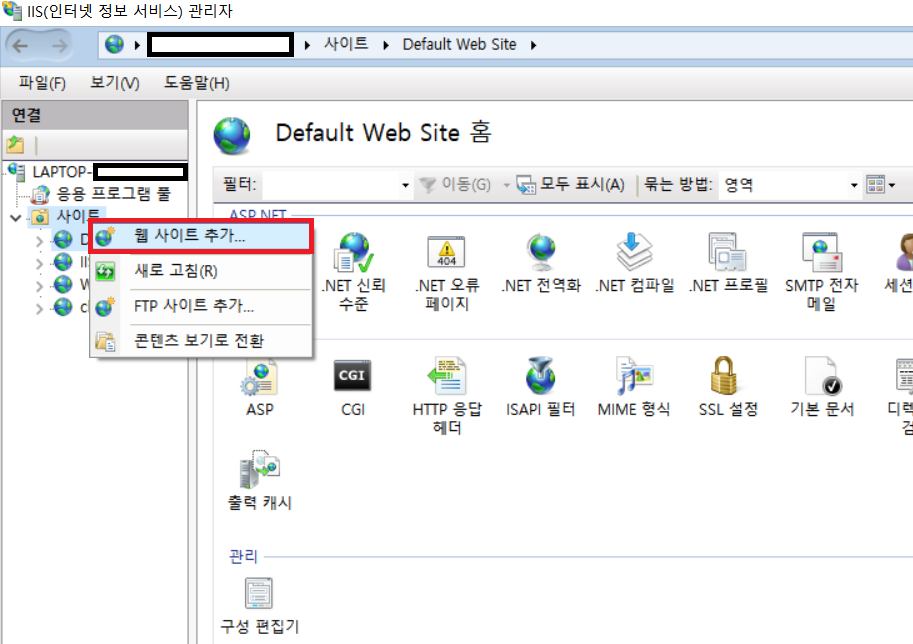Open .NET 전역화 settings
This screenshot has width=913, height=644.
tap(541, 262)
